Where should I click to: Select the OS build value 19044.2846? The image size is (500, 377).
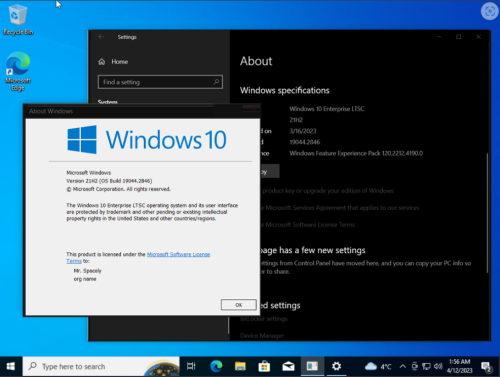[x=305, y=142]
